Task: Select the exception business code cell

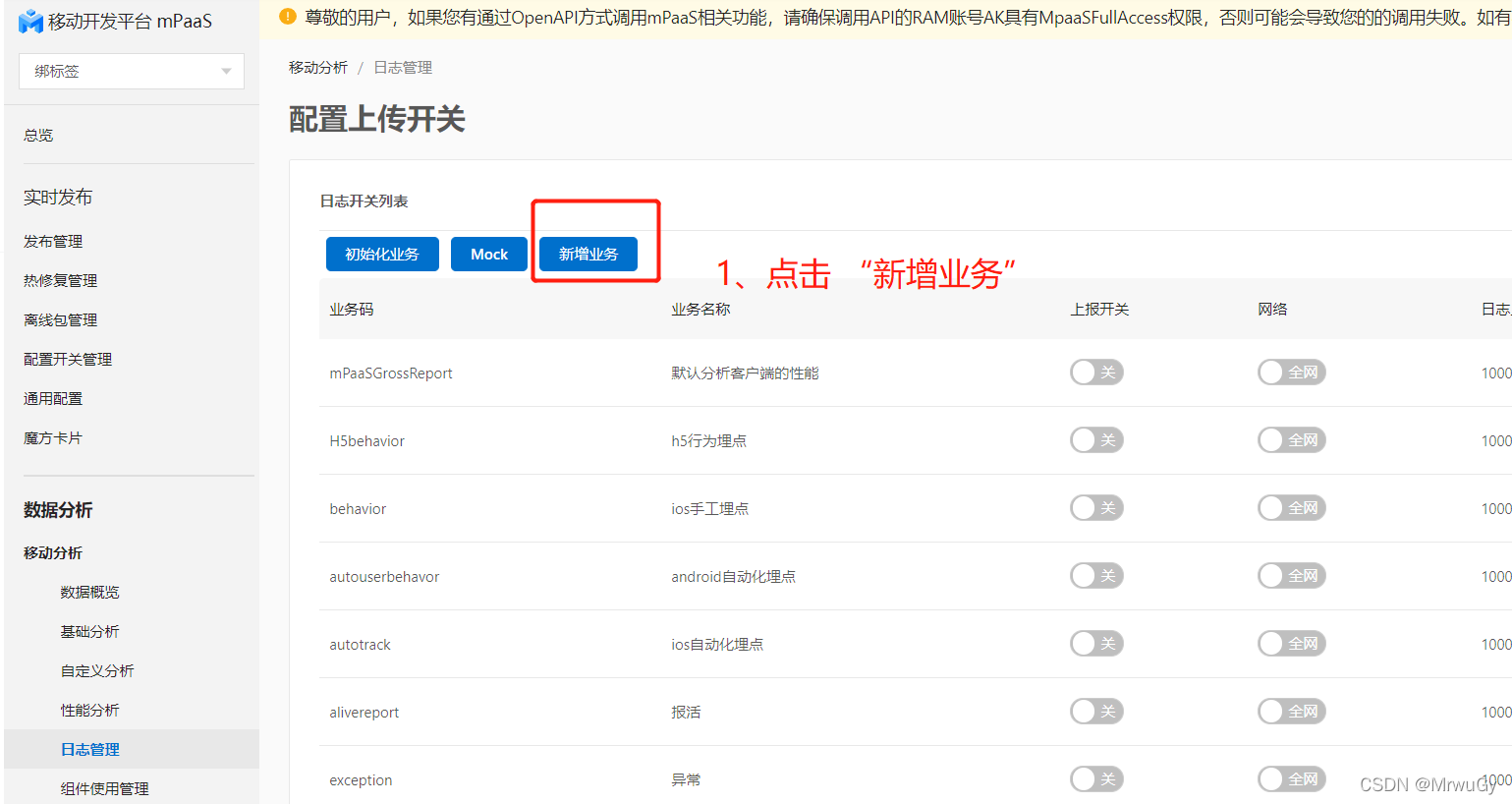Action: tap(361, 780)
